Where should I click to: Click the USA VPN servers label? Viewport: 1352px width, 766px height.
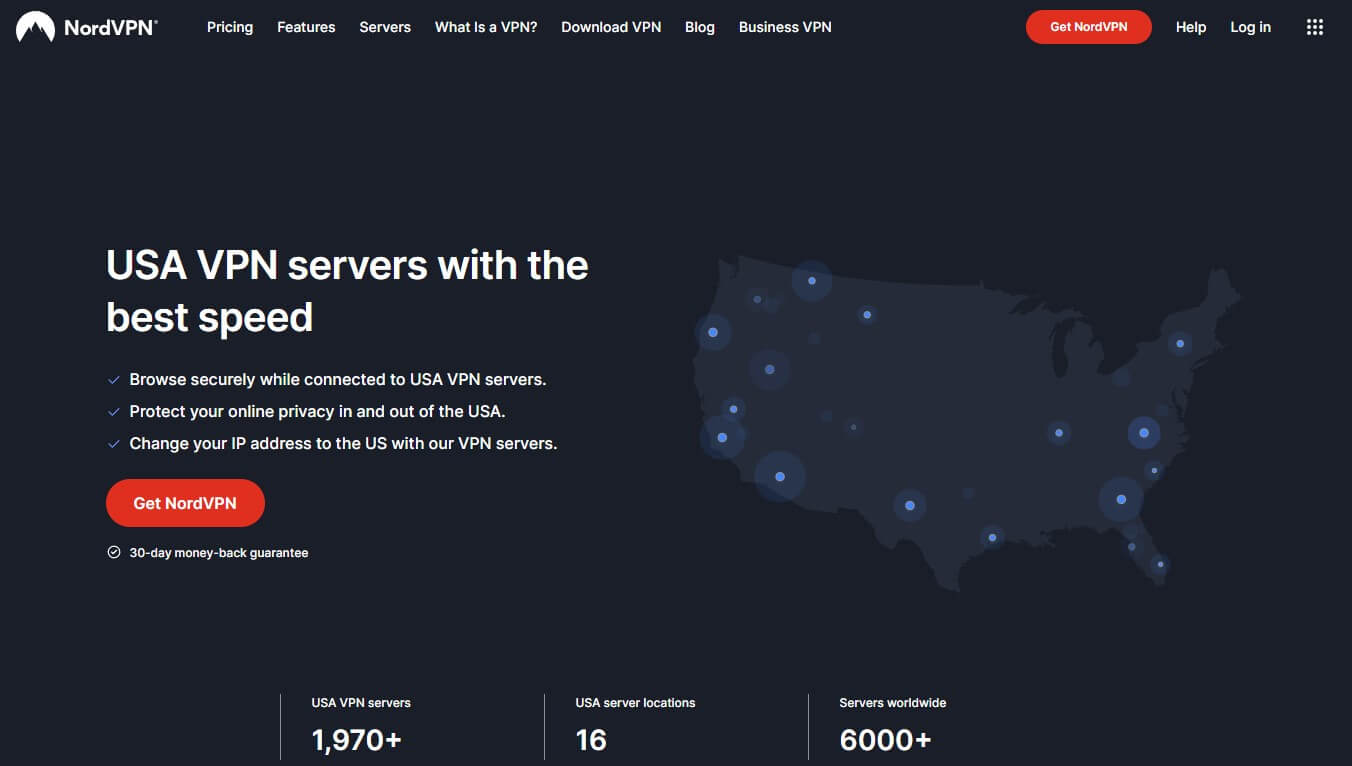coord(361,703)
